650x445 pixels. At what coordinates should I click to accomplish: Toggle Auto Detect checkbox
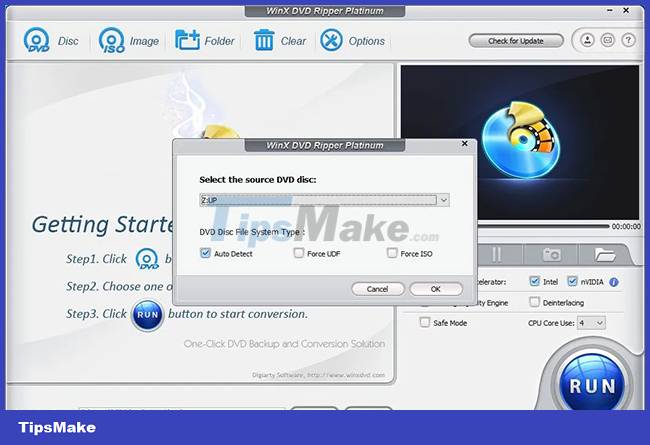coord(205,253)
